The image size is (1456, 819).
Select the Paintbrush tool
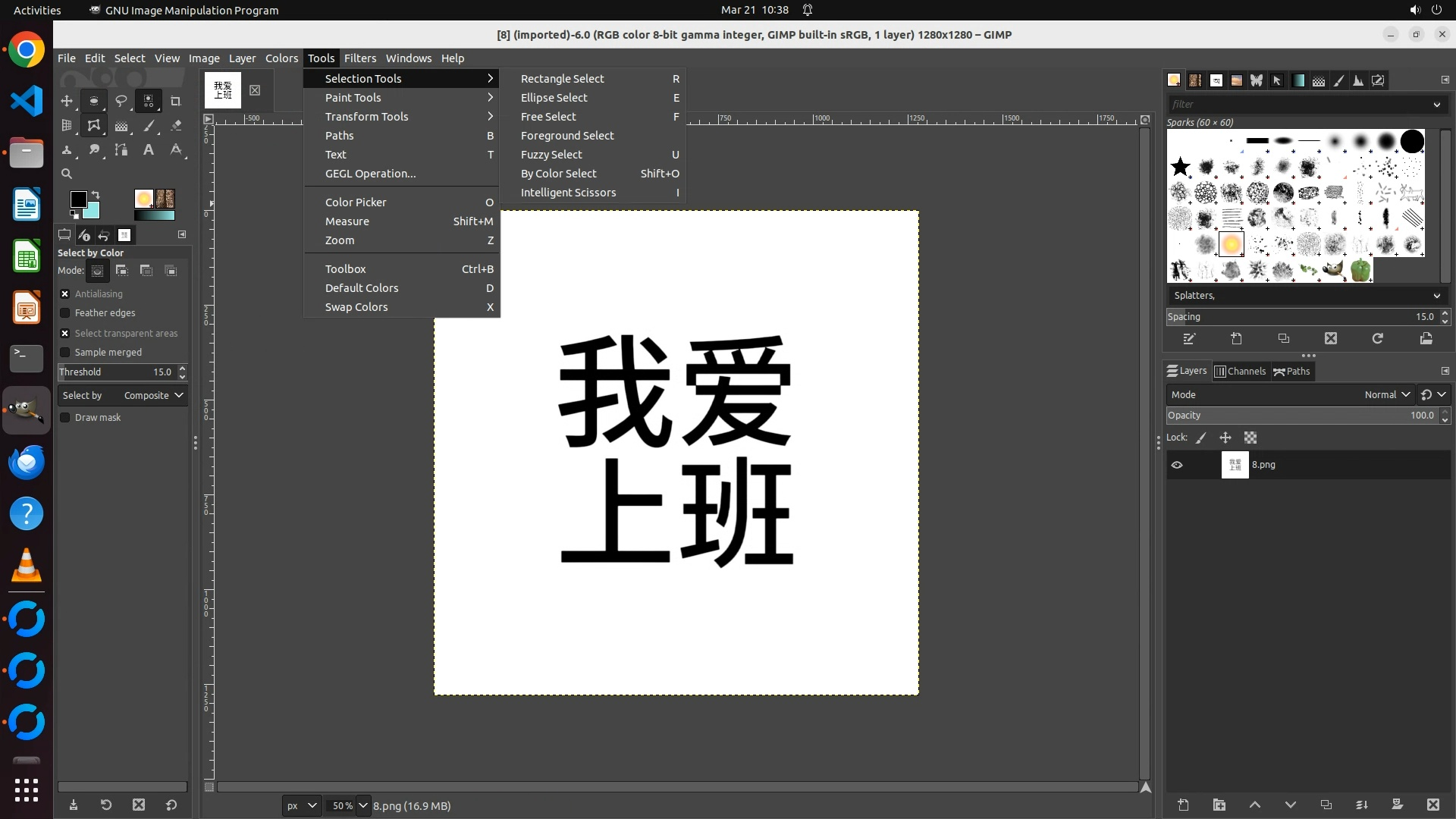pyautogui.click(x=149, y=126)
